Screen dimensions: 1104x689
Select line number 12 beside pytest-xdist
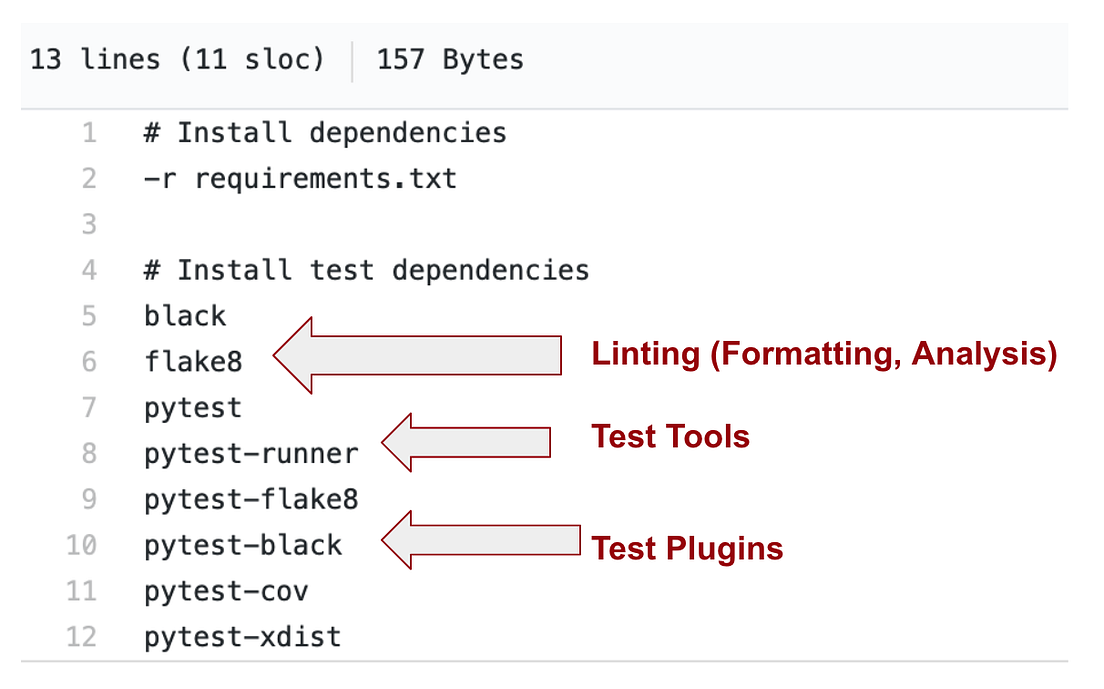pos(81,637)
